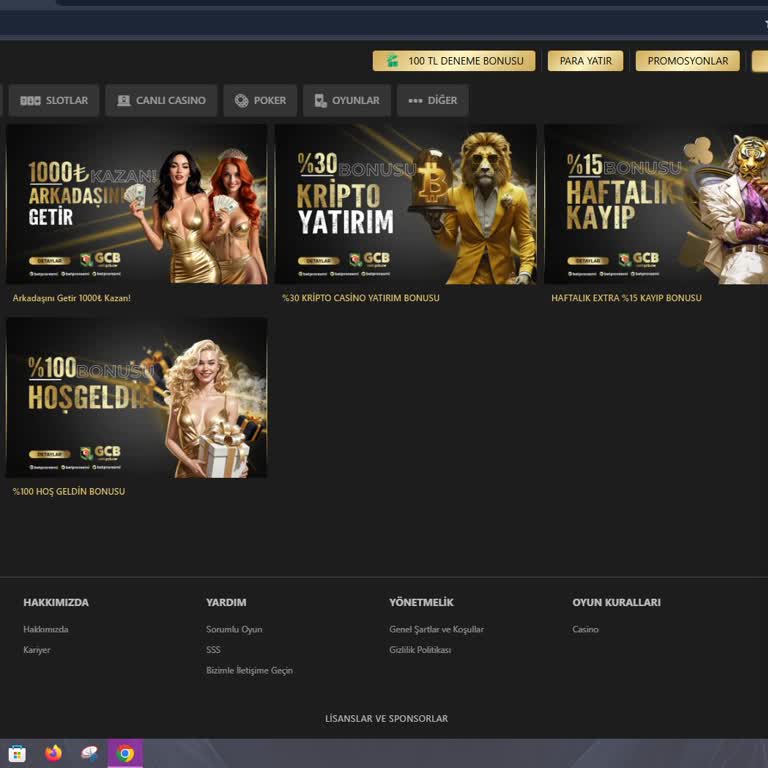Click the poker chip icon
Viewport: 768px width, 768px height.
[241, 100]
